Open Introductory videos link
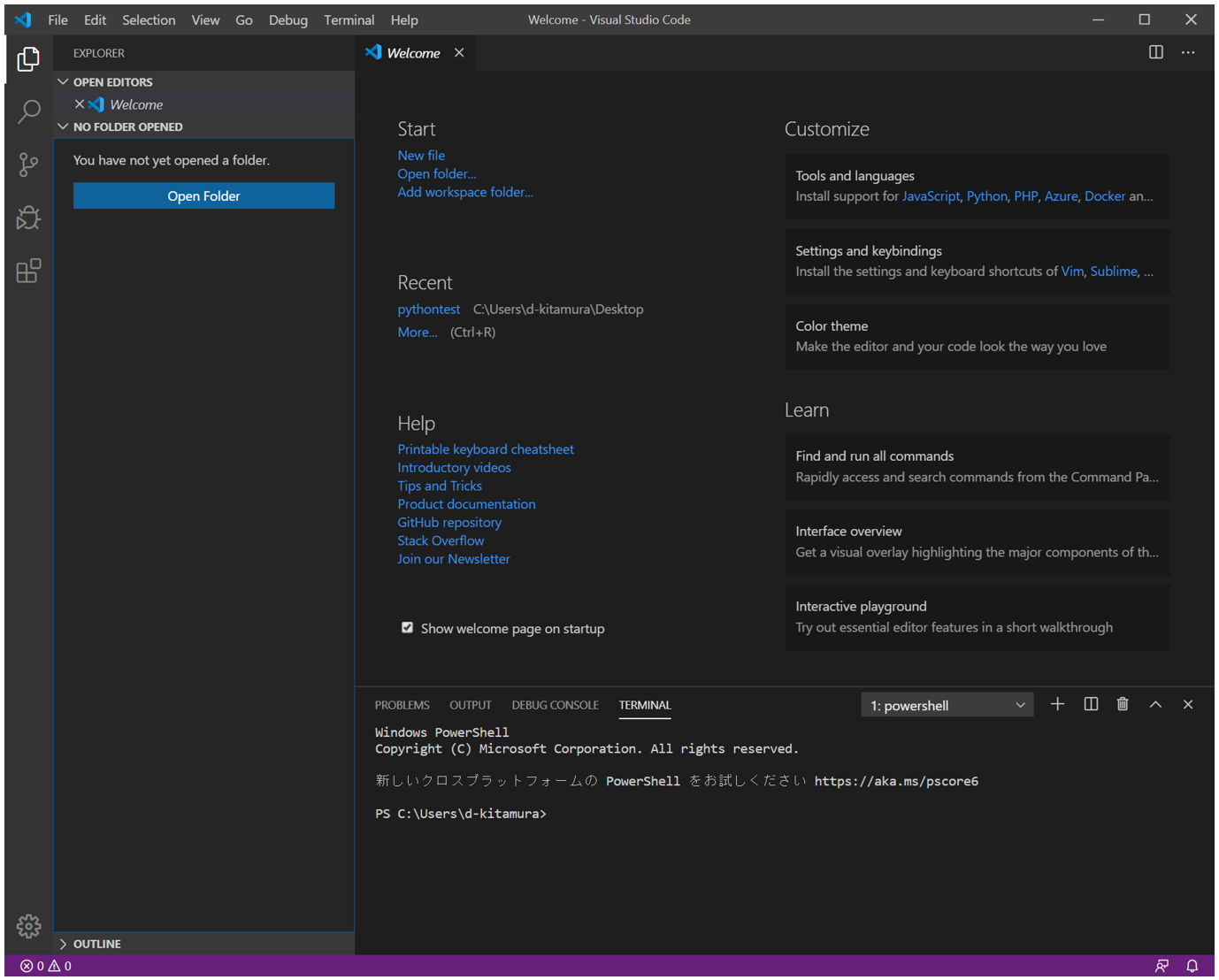This screenshot has height=980, width=1219. (x=454, y=467)
